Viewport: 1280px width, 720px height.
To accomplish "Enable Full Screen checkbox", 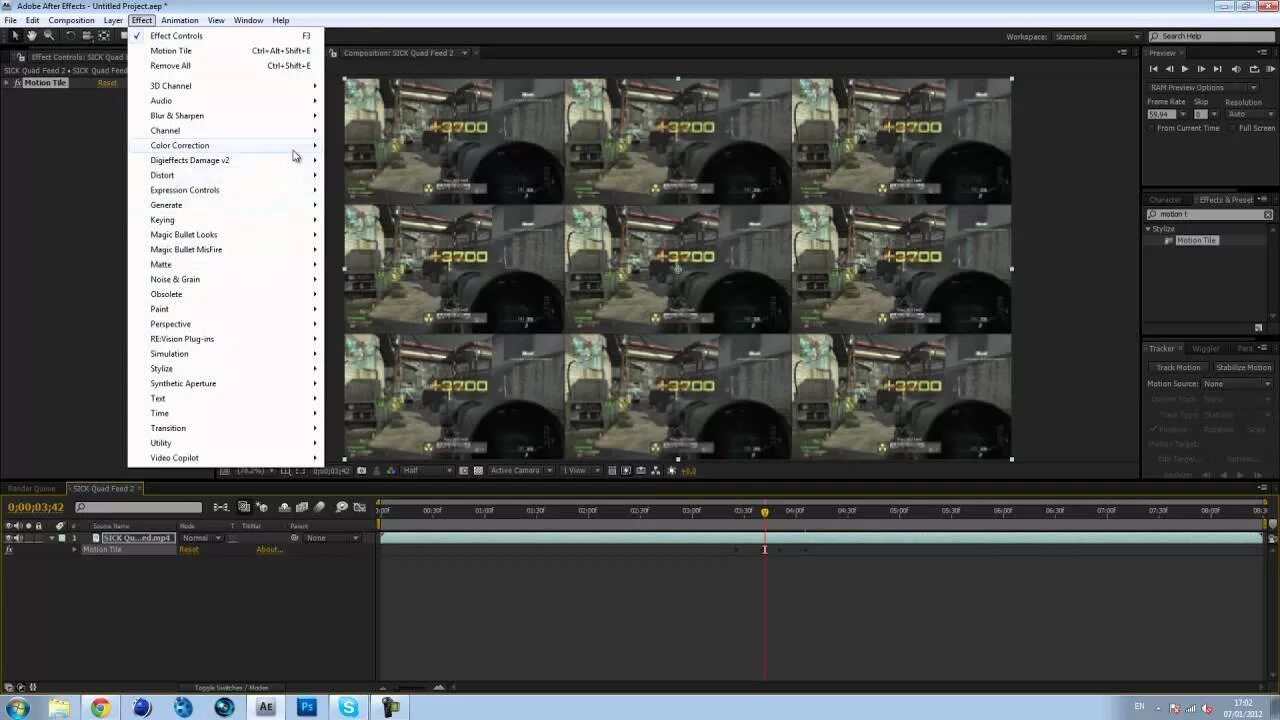I will (1233, 128).
